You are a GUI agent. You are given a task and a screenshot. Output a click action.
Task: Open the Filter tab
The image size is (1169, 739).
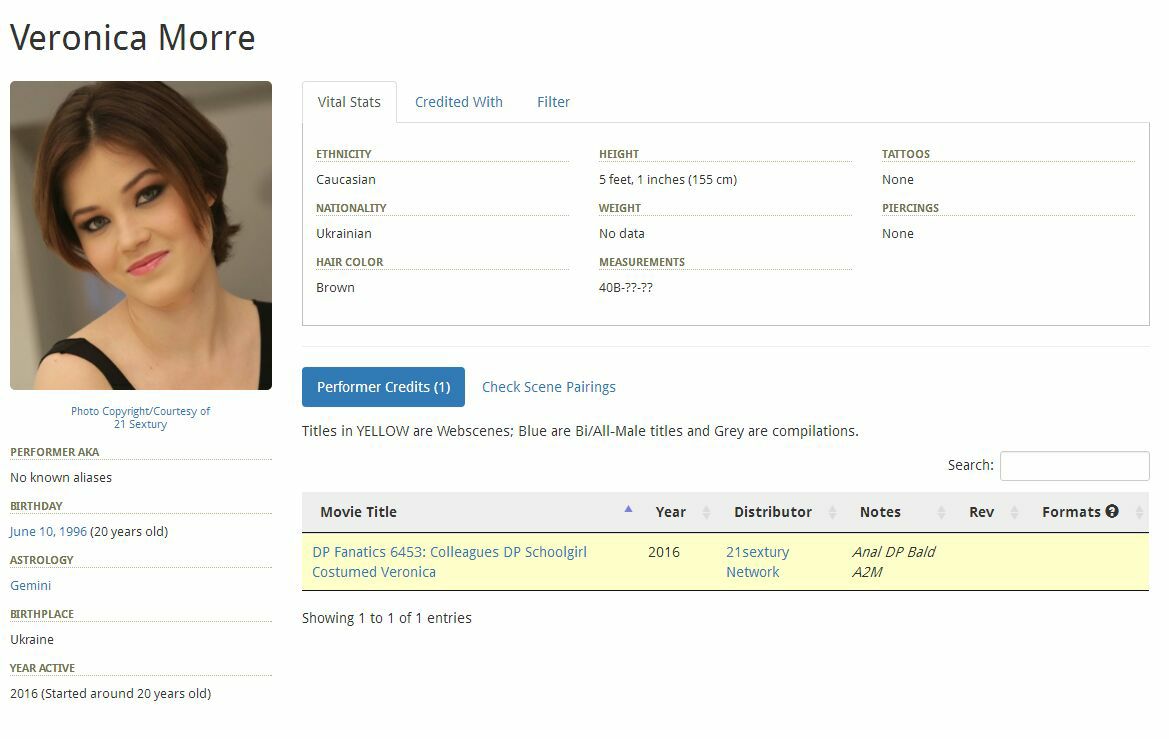[x=553, y=102]
